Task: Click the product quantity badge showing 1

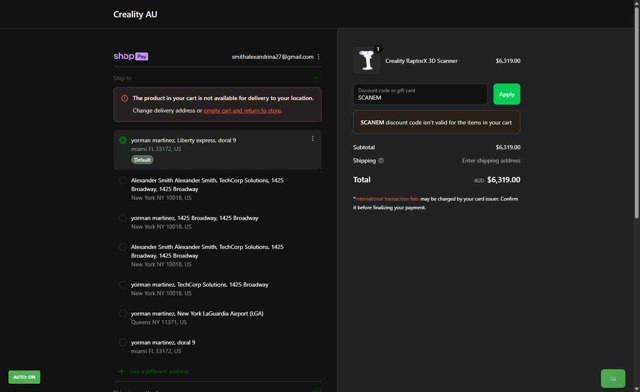Action: coord(378,49)
